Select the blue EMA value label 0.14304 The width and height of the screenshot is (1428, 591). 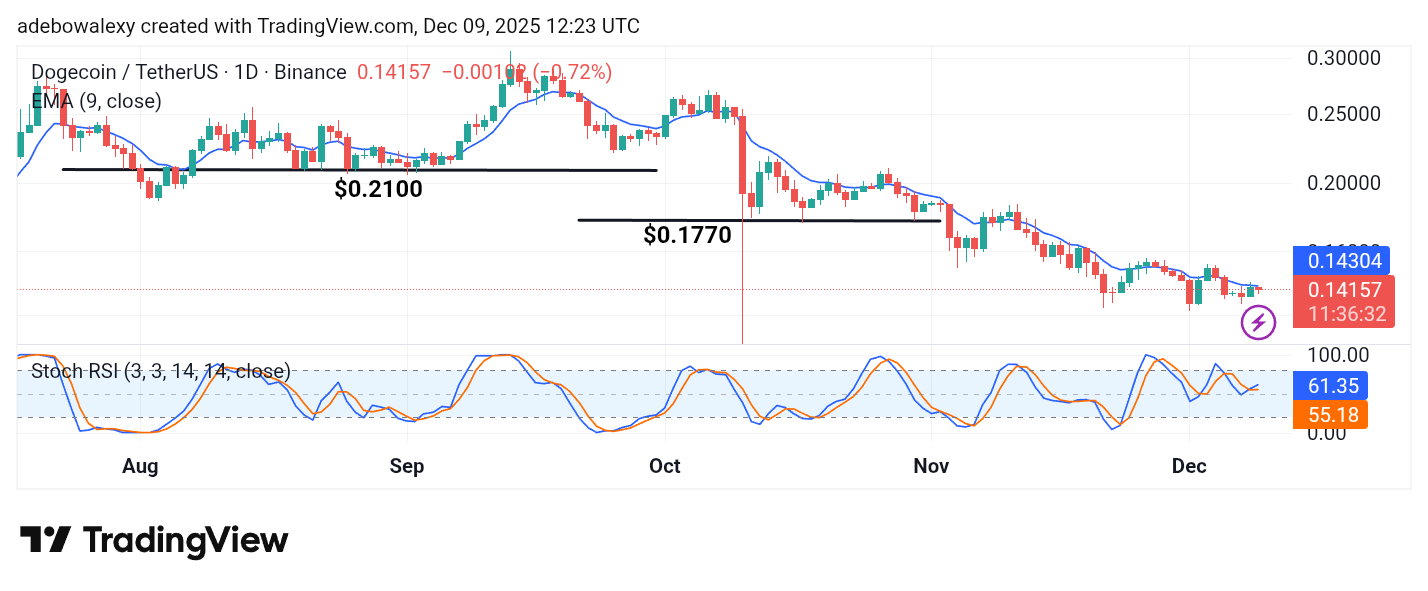click(1342, 261)
